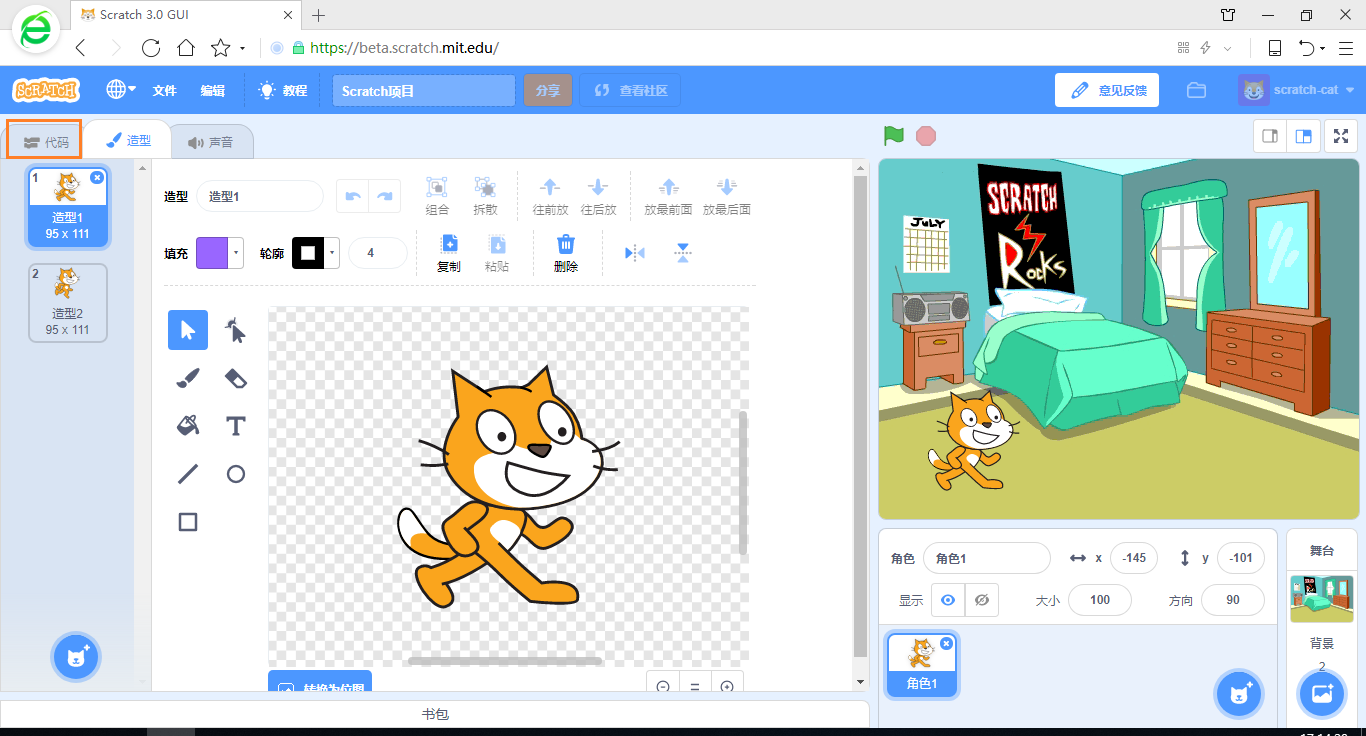Select the 角色1 sprite thumbnail
Screen dimensions: 1366x736
pos(921,664)
